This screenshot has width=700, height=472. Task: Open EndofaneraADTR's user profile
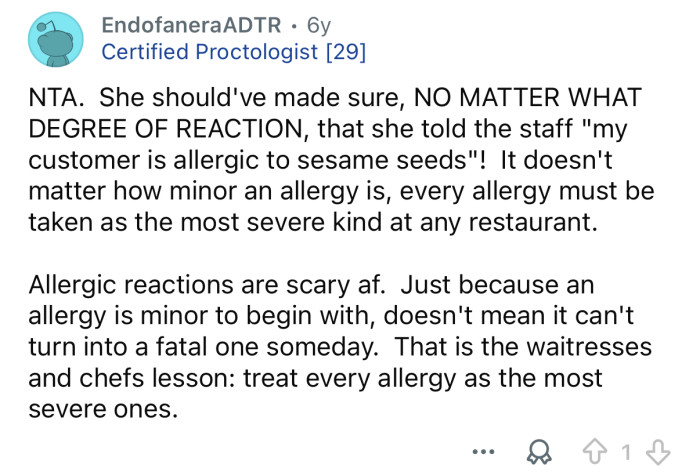[x=189, y=23]
